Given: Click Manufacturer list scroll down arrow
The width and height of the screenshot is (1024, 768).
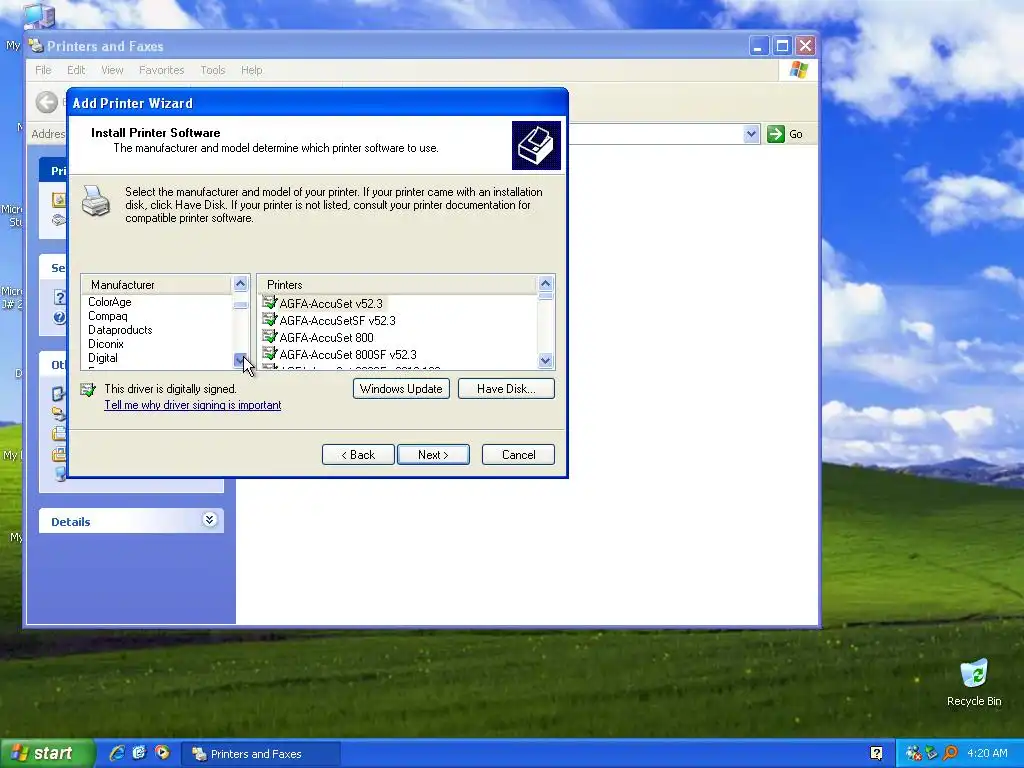Looking at the screenshot, I should [x=240, y=360].
